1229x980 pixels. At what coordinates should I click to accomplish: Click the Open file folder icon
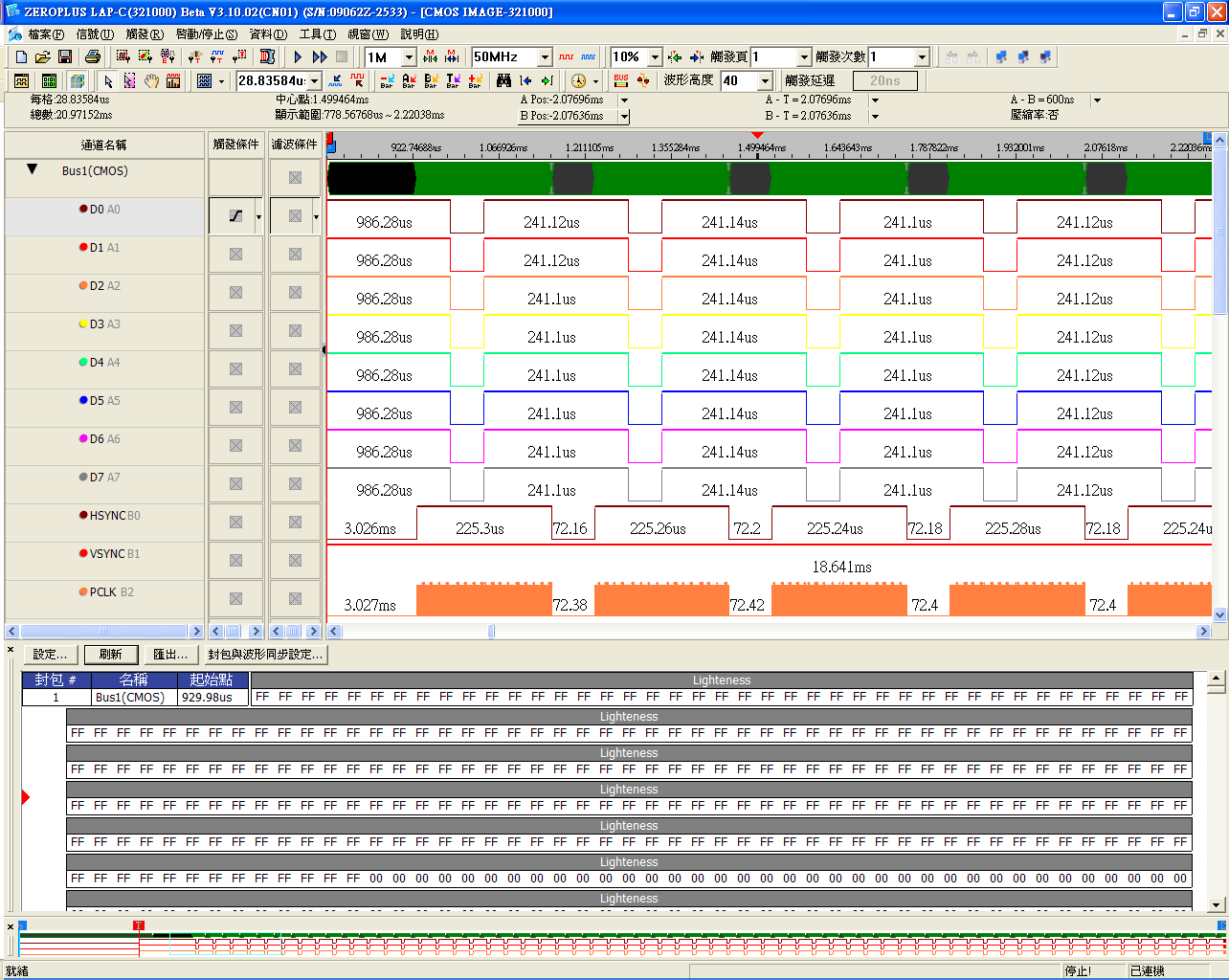42,57
